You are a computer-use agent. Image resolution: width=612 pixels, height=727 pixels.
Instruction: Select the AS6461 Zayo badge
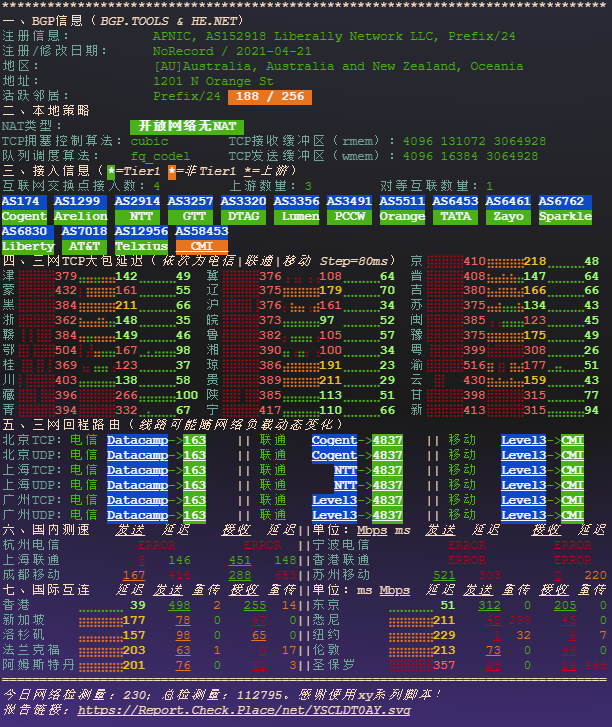(x=508, y=210)
